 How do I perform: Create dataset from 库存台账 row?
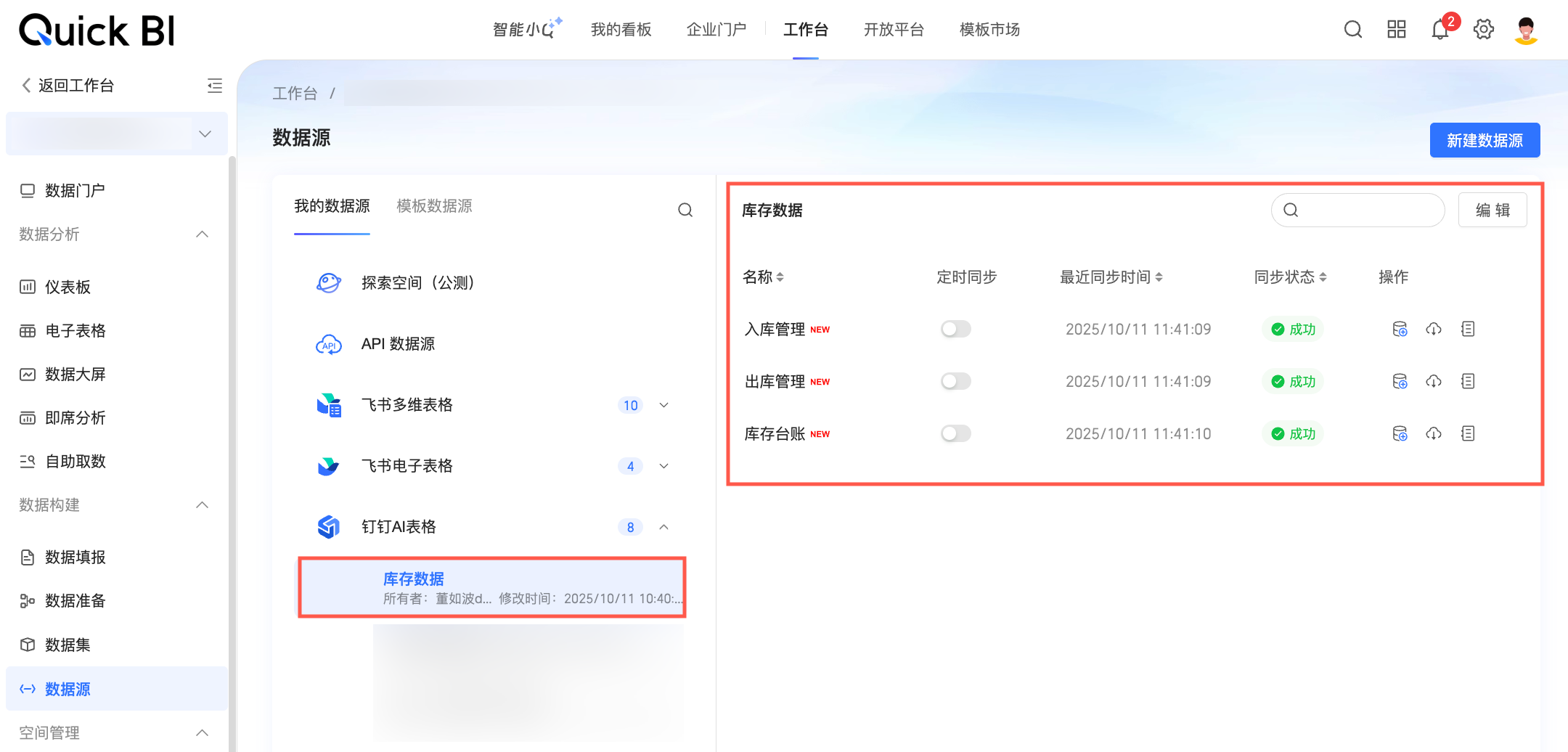point(1400,433)
